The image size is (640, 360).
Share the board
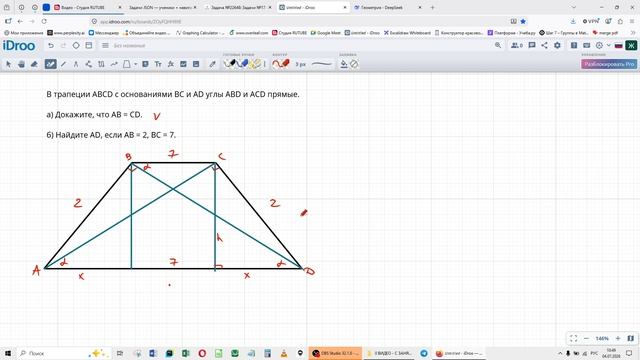[x=544, y=45]
